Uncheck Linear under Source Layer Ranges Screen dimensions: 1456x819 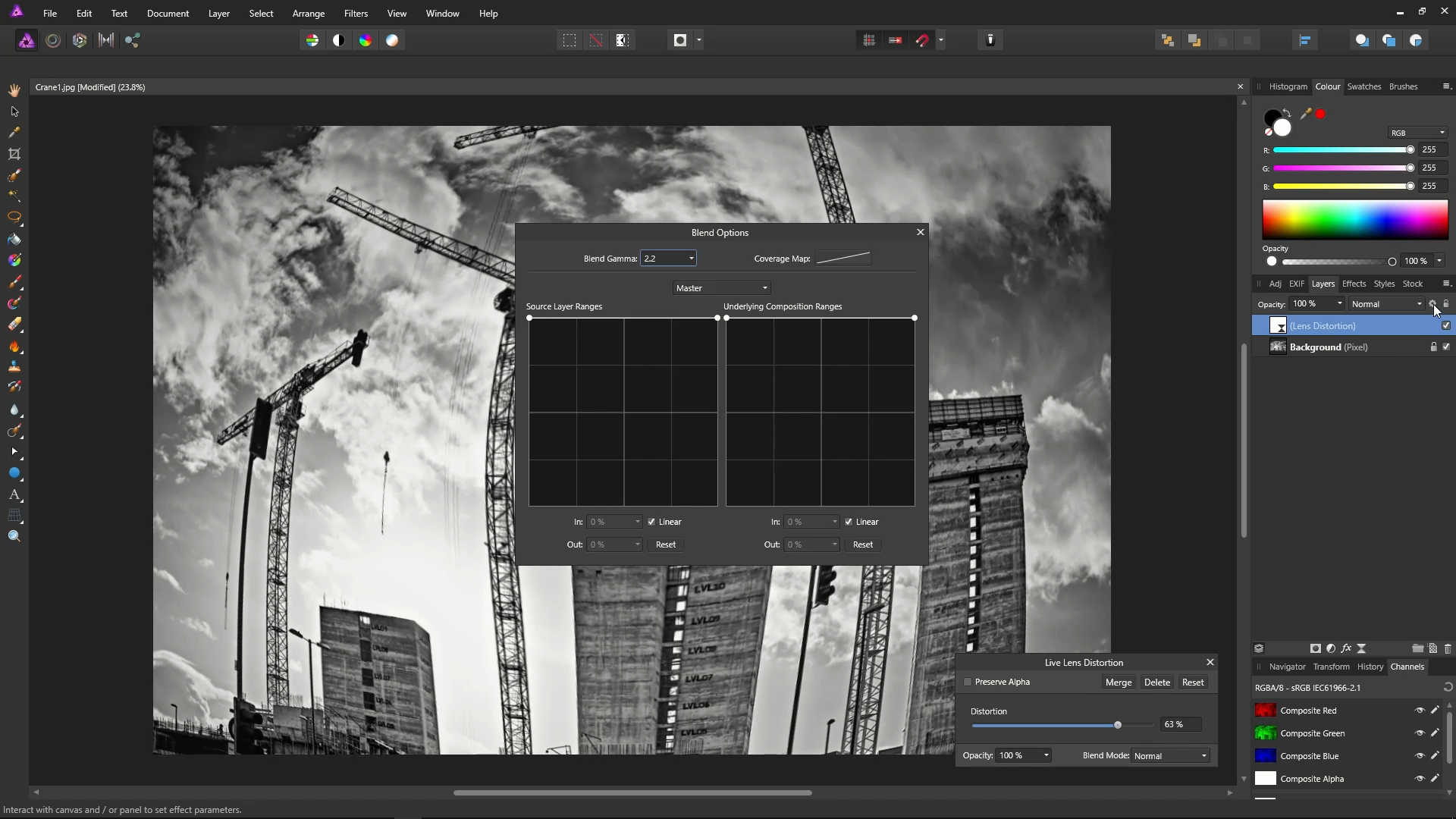coord(651,522)
